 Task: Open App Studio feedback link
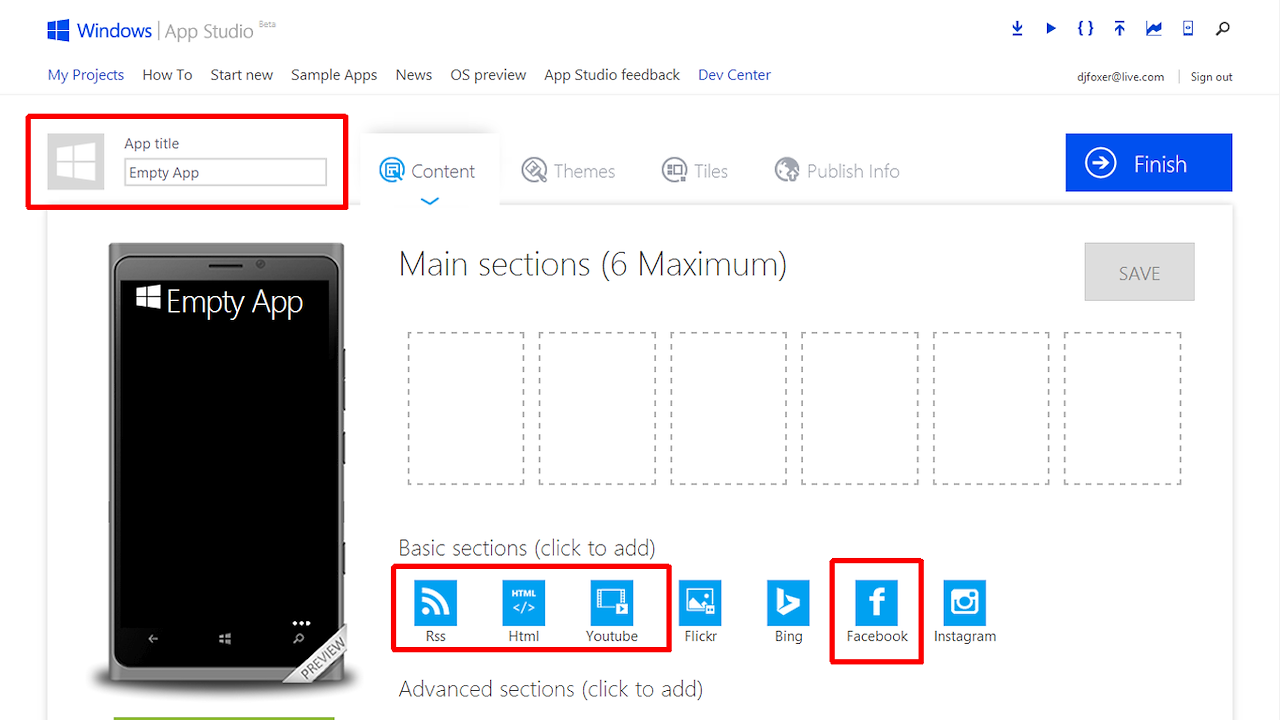[x=612, y=75]
